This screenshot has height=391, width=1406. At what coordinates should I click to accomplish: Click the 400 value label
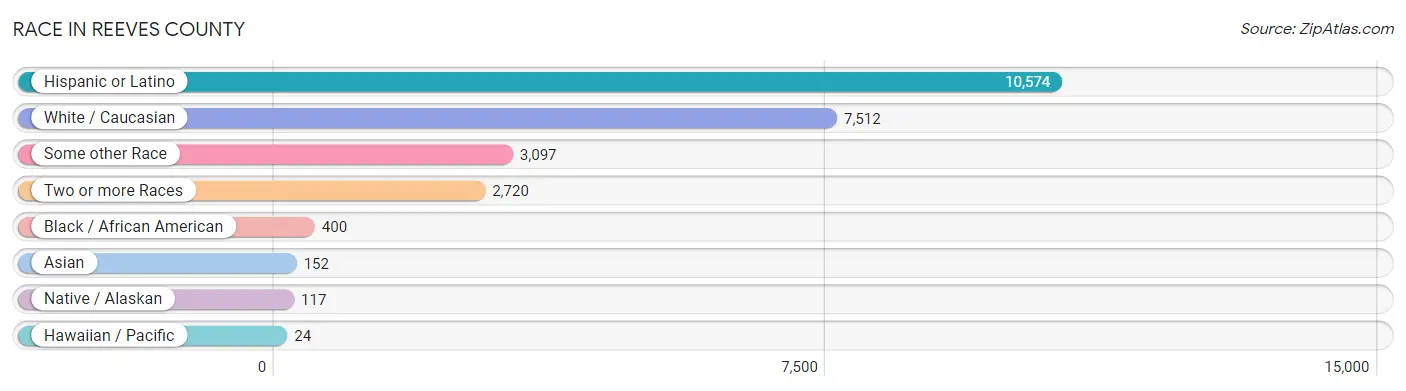(x=335, y=227)
